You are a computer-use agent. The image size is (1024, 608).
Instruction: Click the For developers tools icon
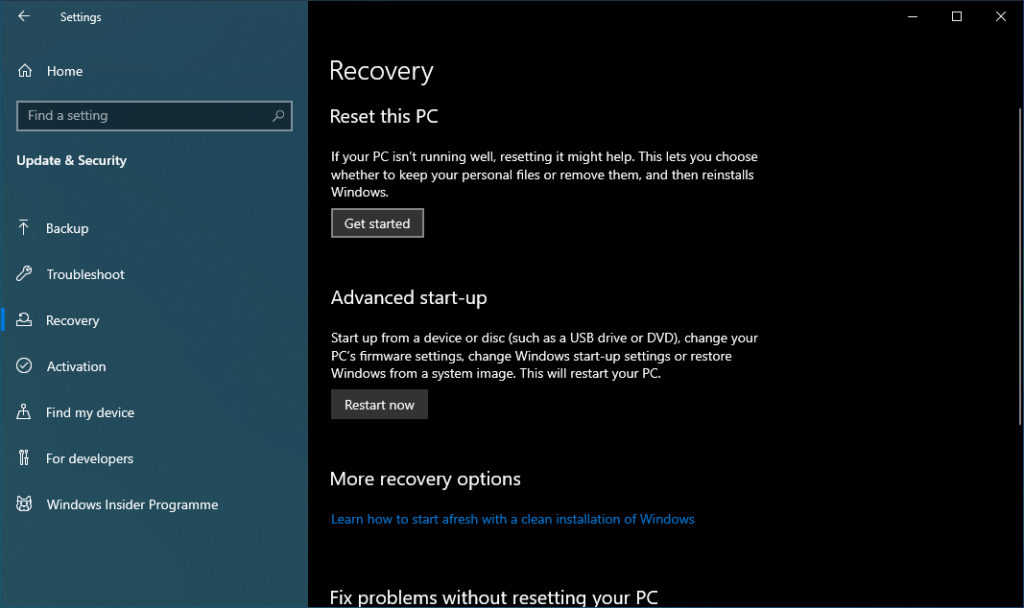tap(24, 458)
